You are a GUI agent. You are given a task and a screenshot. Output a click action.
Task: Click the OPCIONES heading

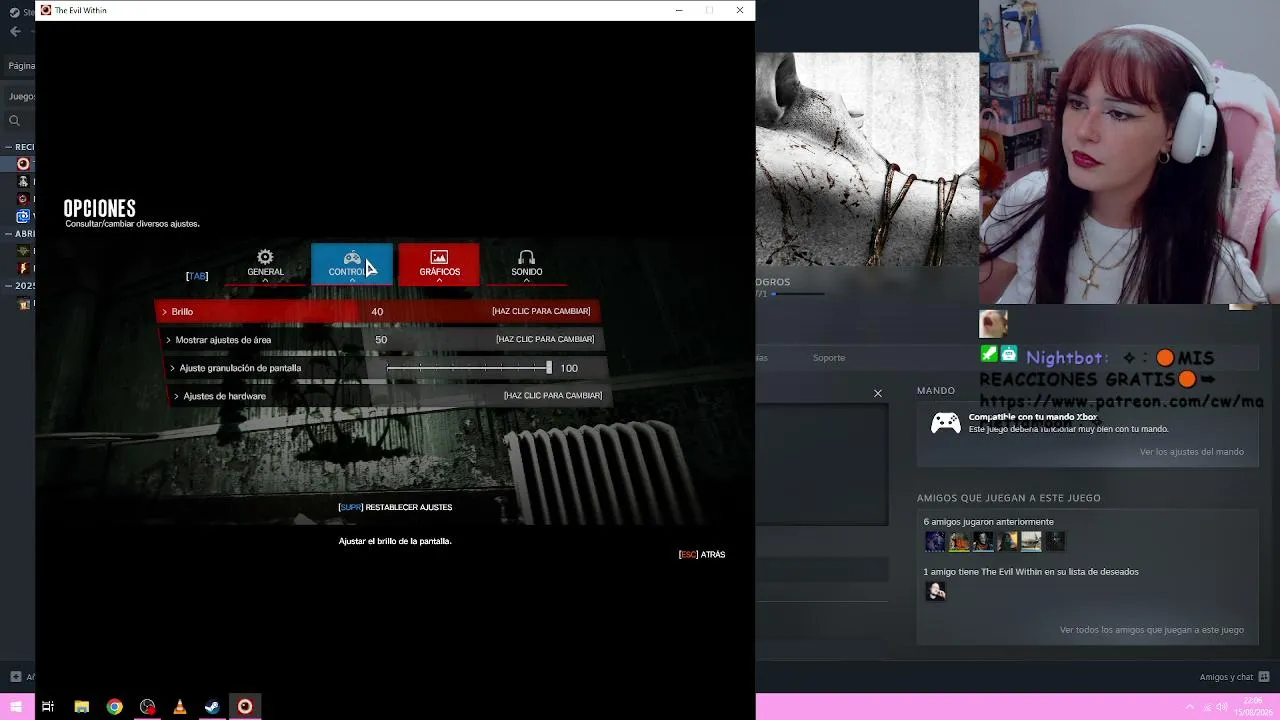100,208
